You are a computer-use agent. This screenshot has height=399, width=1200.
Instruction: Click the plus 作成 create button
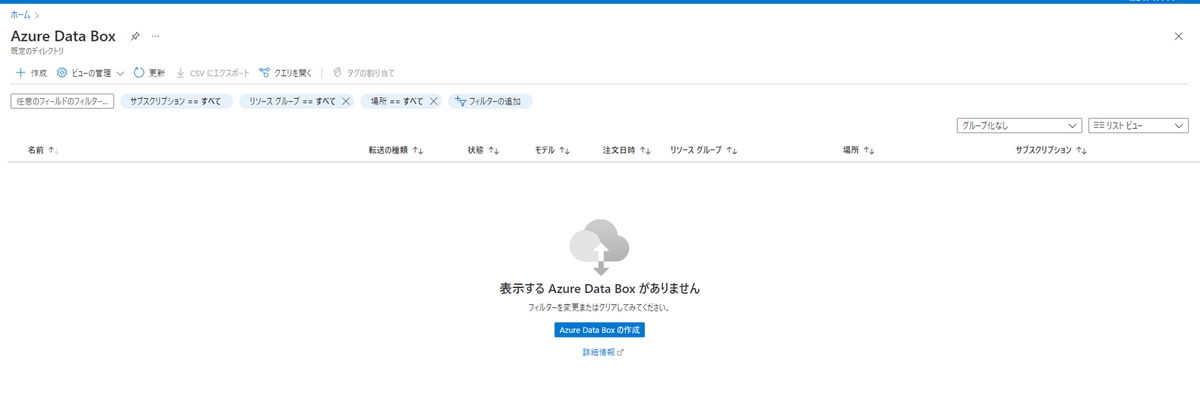[x=31, y=73]
